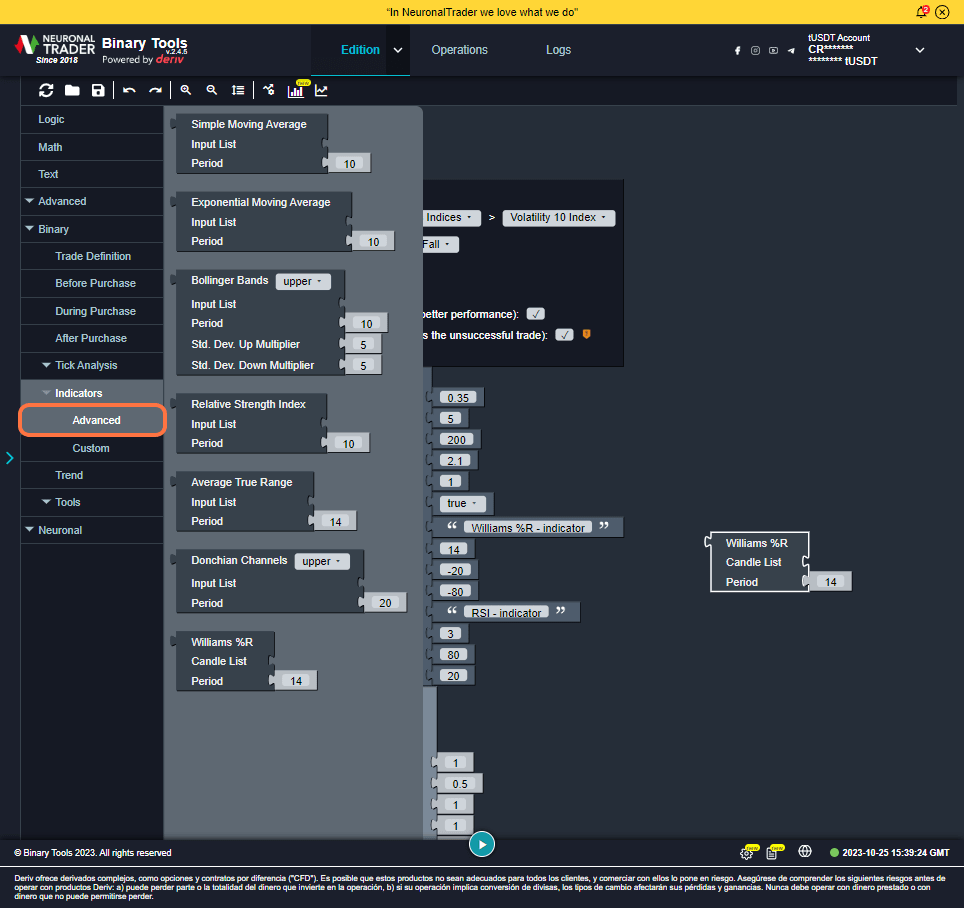Open the bar chart toolbar icon
Screen dimensions: 964x908
point(296,91)
